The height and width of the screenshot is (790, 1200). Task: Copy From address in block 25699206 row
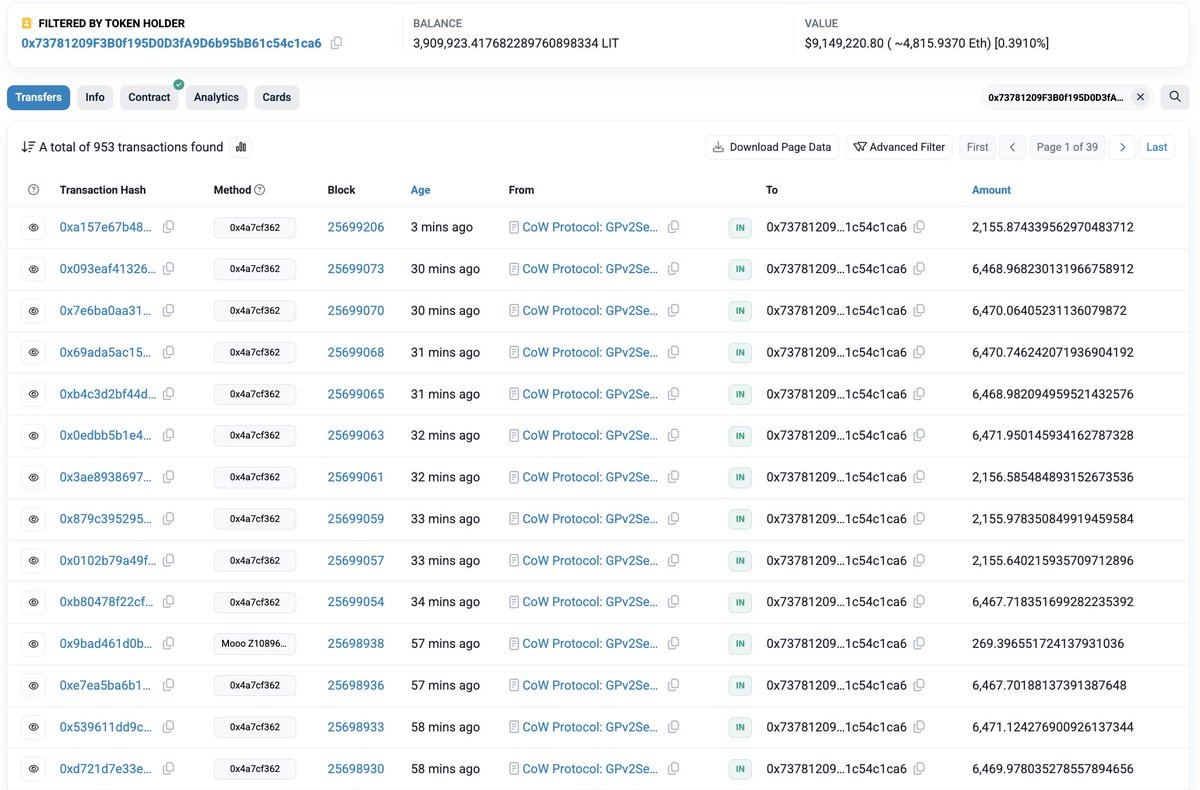point(673,227)
